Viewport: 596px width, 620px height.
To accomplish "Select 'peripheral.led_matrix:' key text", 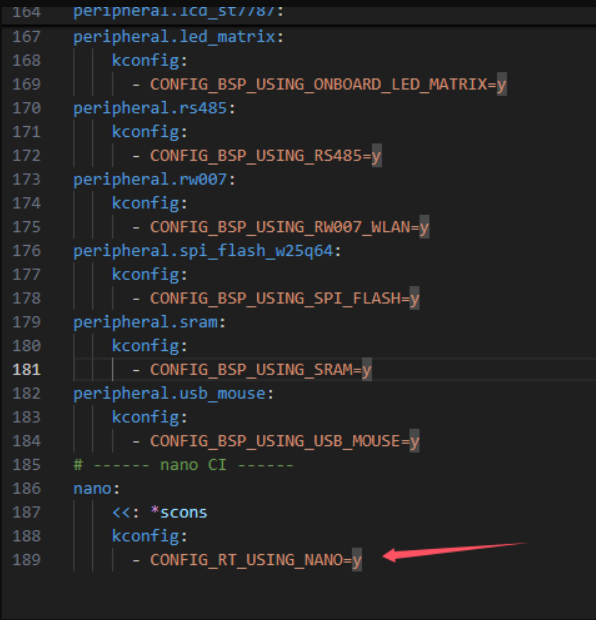I will 178,37.
